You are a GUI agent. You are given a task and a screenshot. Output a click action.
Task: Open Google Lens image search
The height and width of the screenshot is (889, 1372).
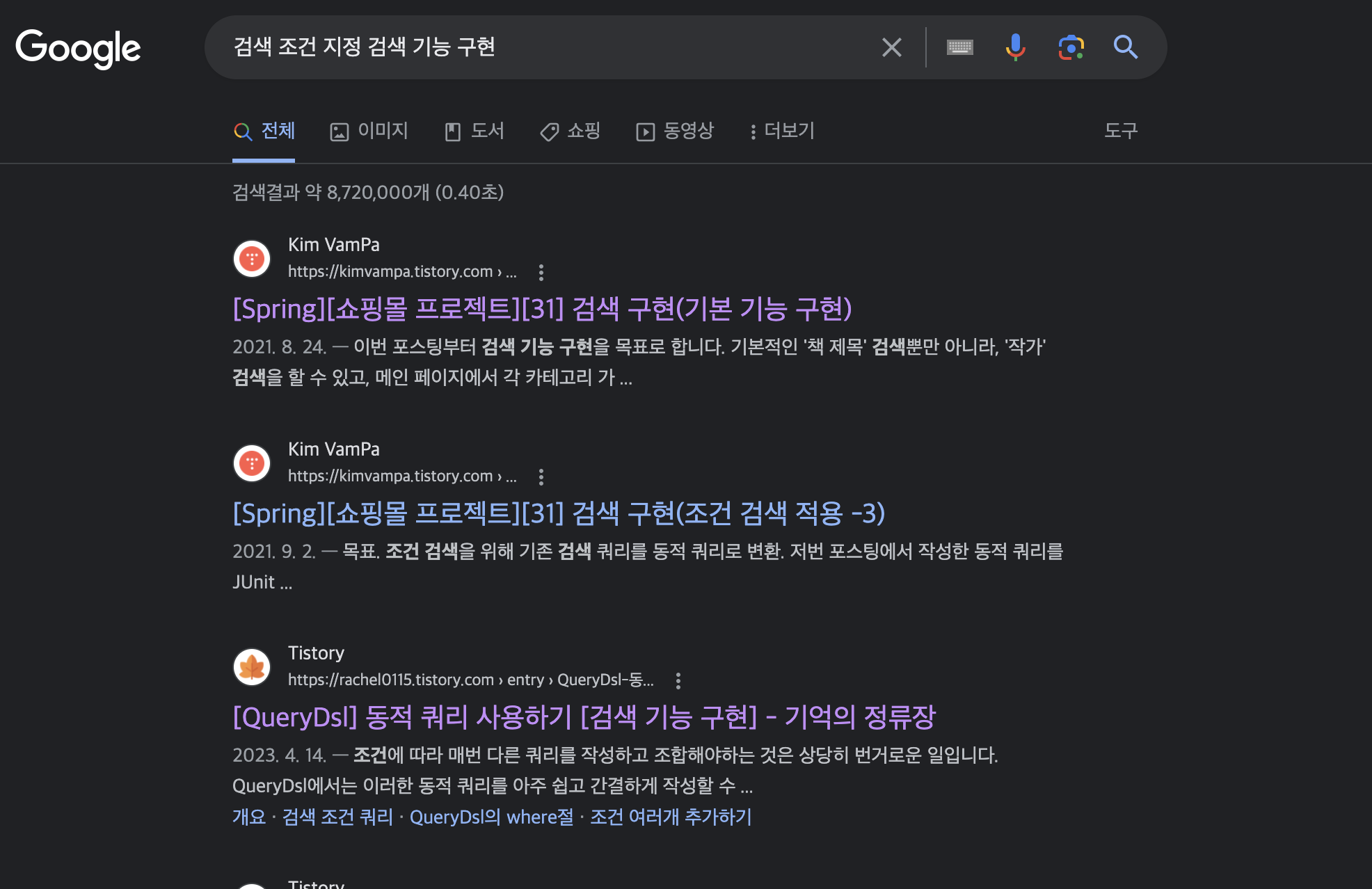(1071, 47)
